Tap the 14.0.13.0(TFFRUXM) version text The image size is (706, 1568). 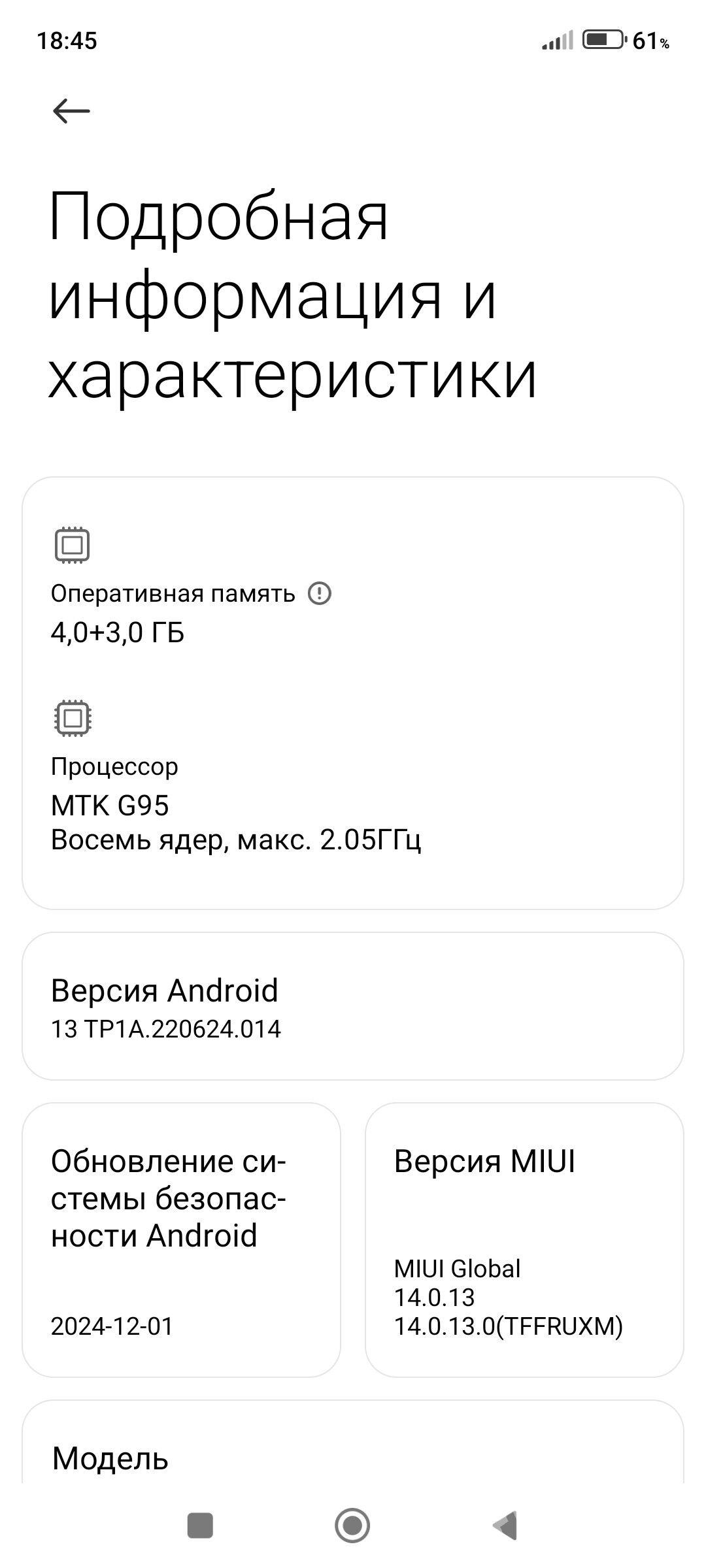tap(508, 1326)
